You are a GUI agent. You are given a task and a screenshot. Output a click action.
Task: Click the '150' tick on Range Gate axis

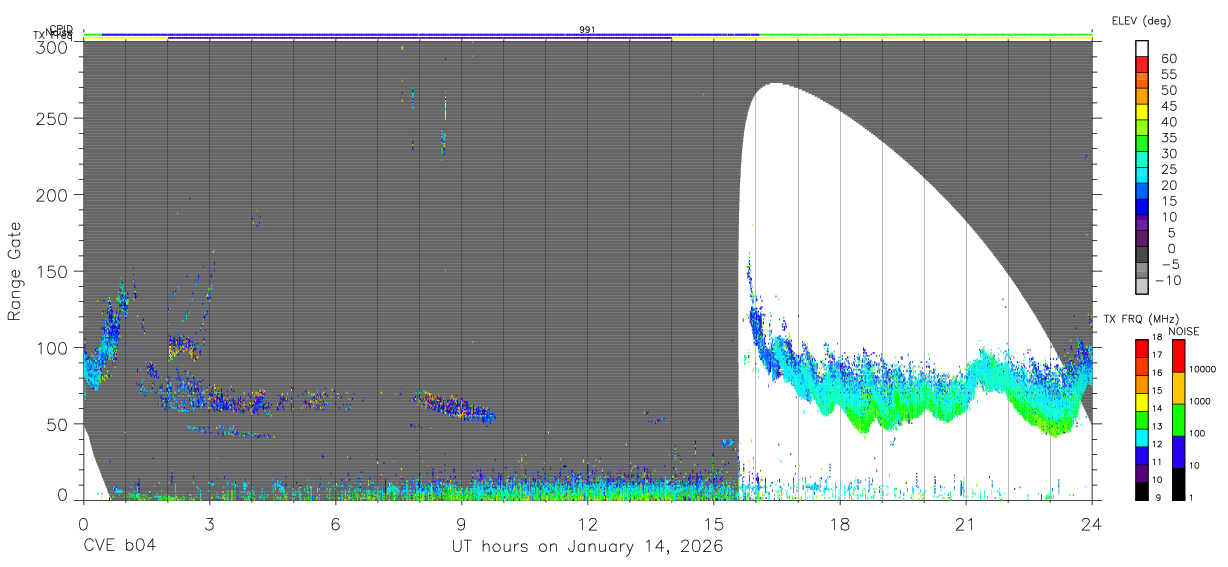click(52, 271)
